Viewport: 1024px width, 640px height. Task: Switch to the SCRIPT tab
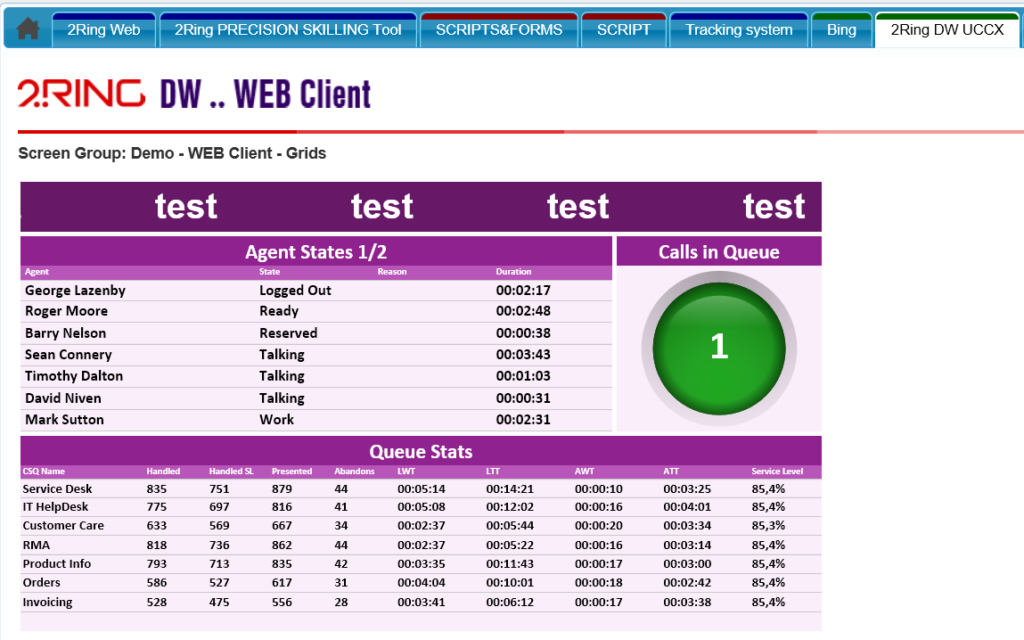[x=624, y=30]
